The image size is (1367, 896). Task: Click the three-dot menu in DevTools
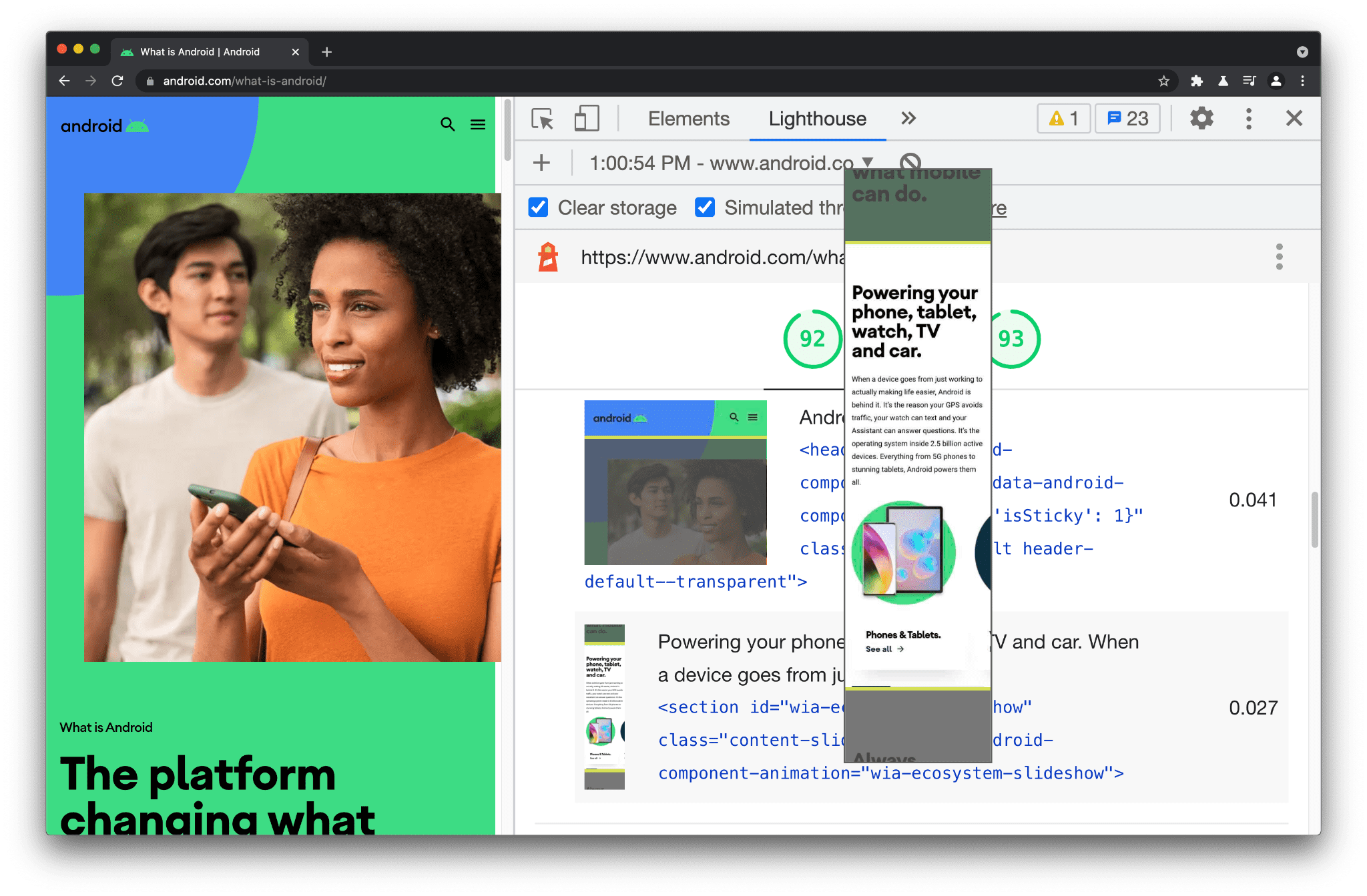pos(1248,119)
